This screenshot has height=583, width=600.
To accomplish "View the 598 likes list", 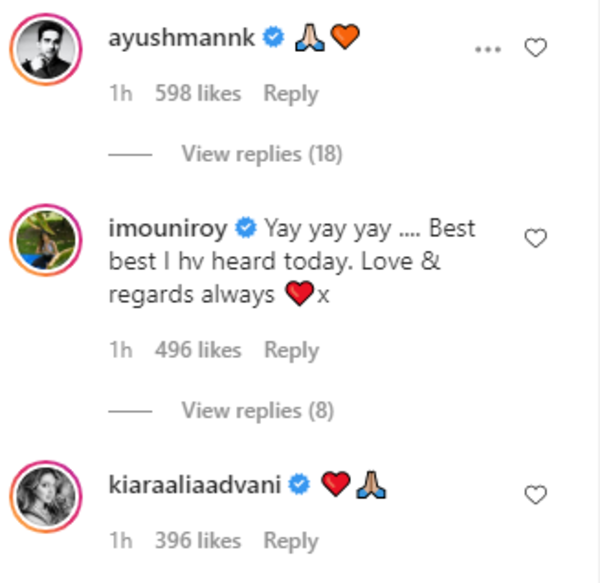I will point(198,94).
